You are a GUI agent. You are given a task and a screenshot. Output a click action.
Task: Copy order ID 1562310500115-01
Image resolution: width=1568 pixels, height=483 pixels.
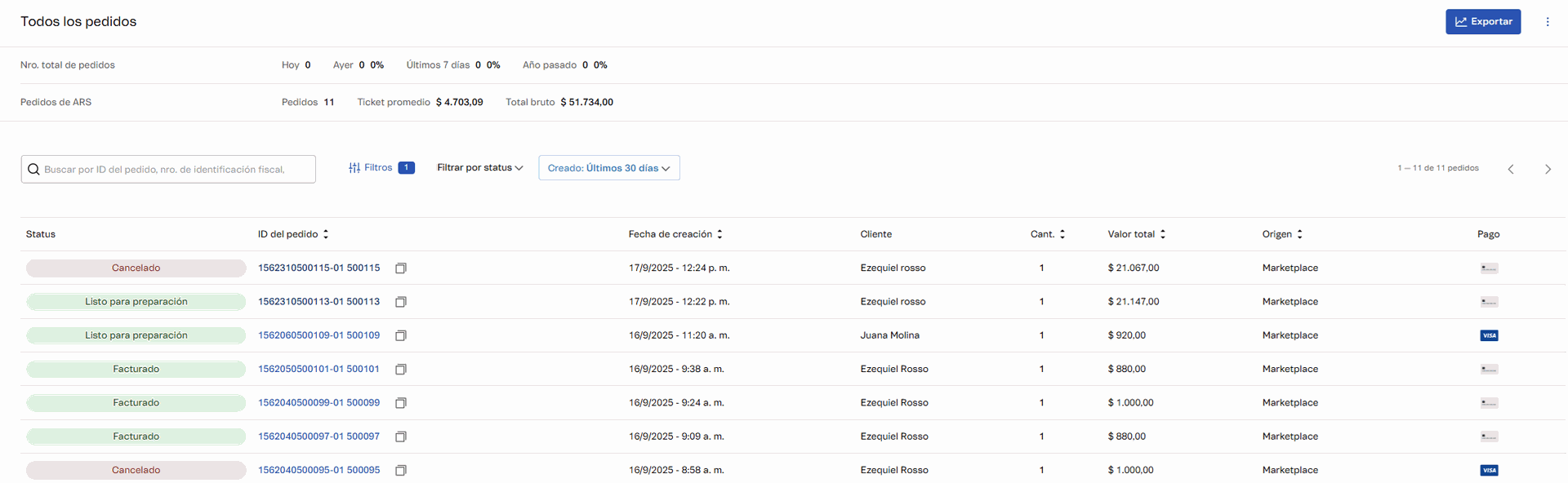[401, 268]
